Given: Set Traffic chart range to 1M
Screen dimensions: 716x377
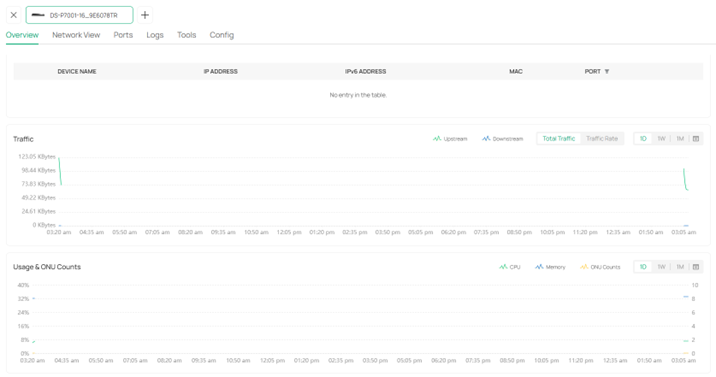Looking at the screenshot, I should tap(680, 139).
